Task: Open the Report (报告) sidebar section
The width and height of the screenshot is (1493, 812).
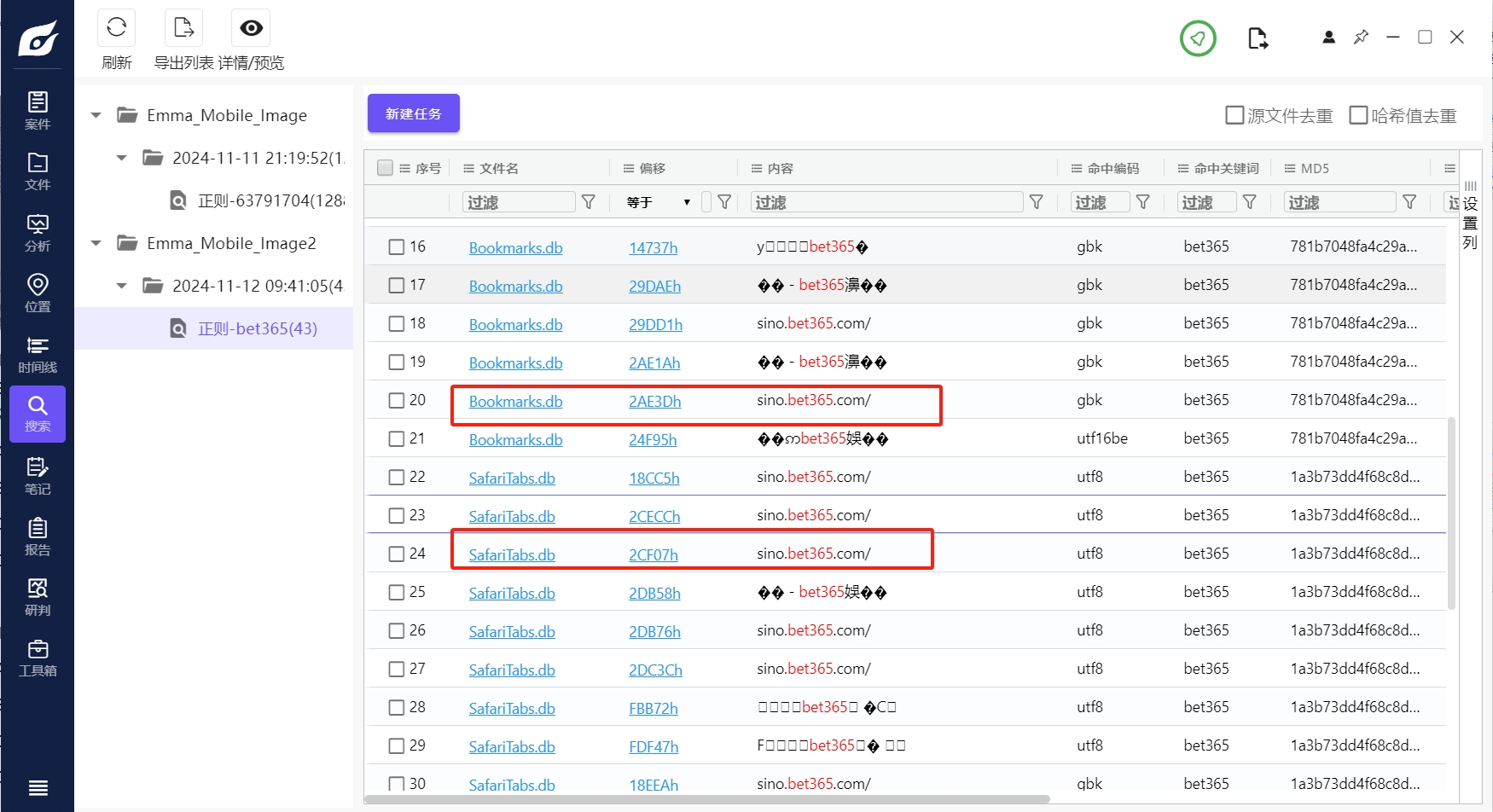Action: coord(38,536)
